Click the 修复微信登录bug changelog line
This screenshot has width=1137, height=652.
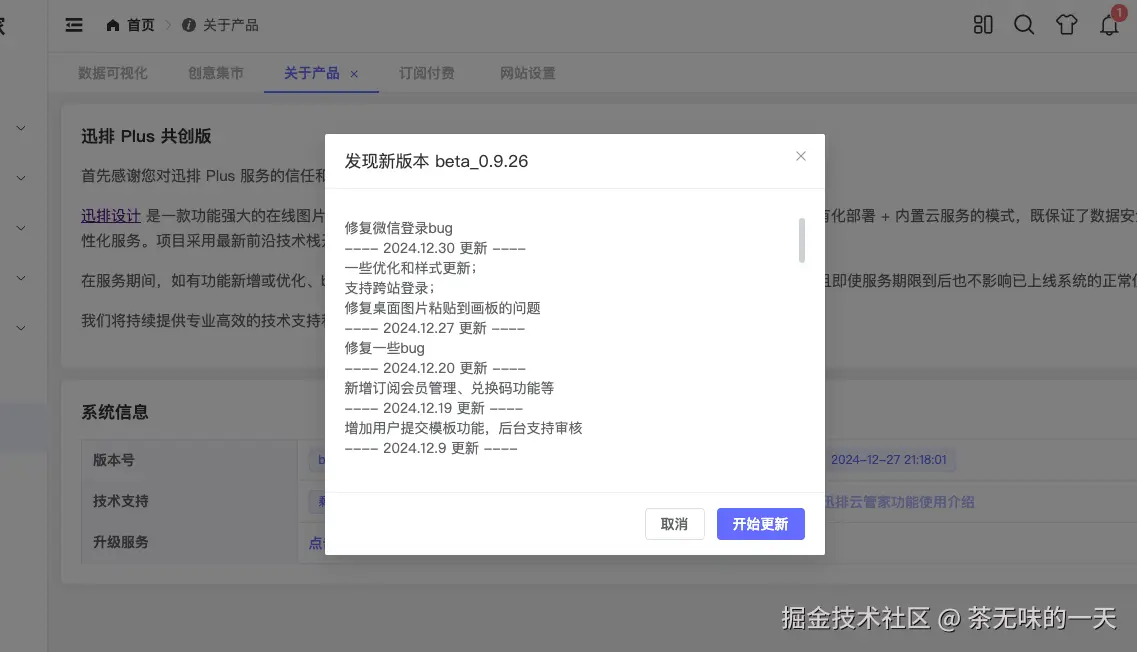coord(399,228)
